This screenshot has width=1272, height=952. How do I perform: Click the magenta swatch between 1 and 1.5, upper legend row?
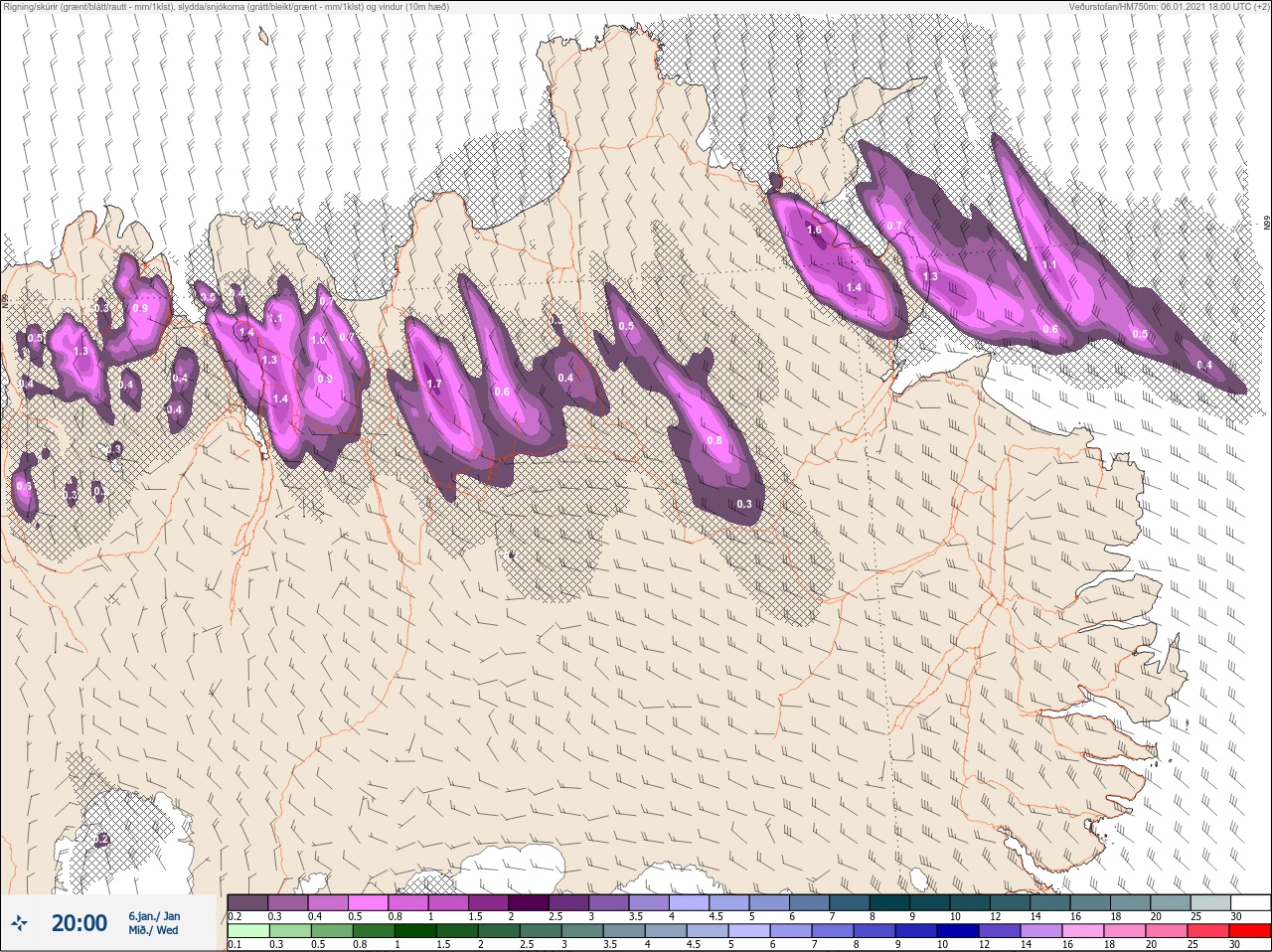point(448,902)
